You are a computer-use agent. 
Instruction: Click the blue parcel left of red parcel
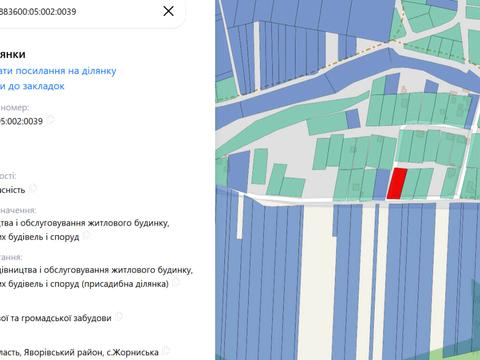(381, 183)
